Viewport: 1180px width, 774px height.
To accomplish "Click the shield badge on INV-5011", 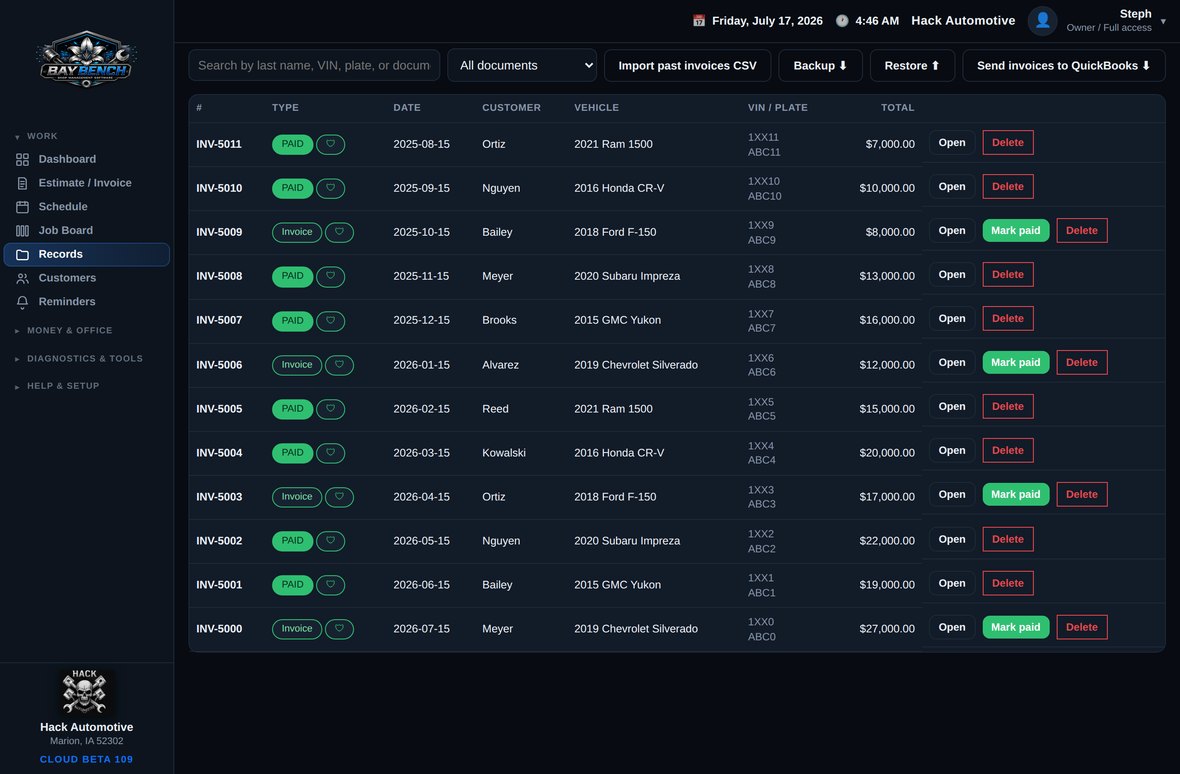I will (330, 144).
